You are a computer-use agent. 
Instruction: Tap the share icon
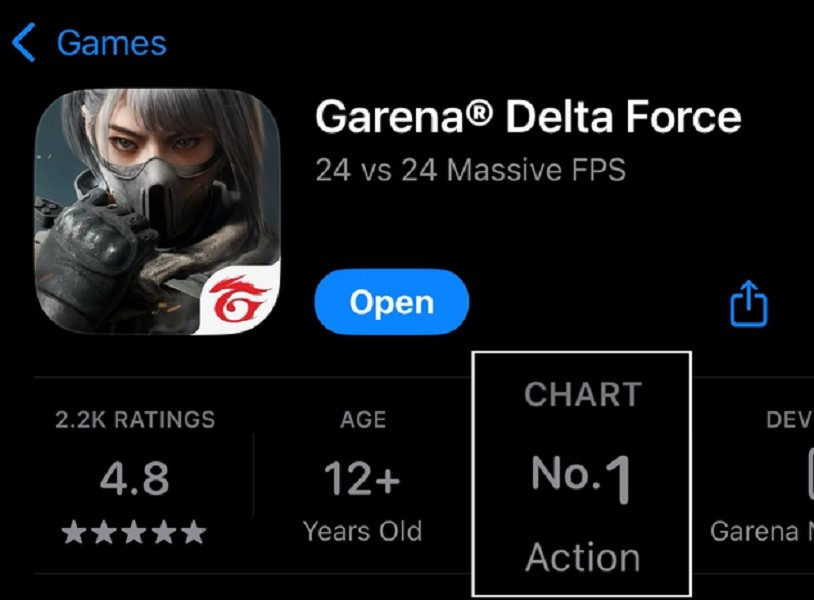point(749,304)
